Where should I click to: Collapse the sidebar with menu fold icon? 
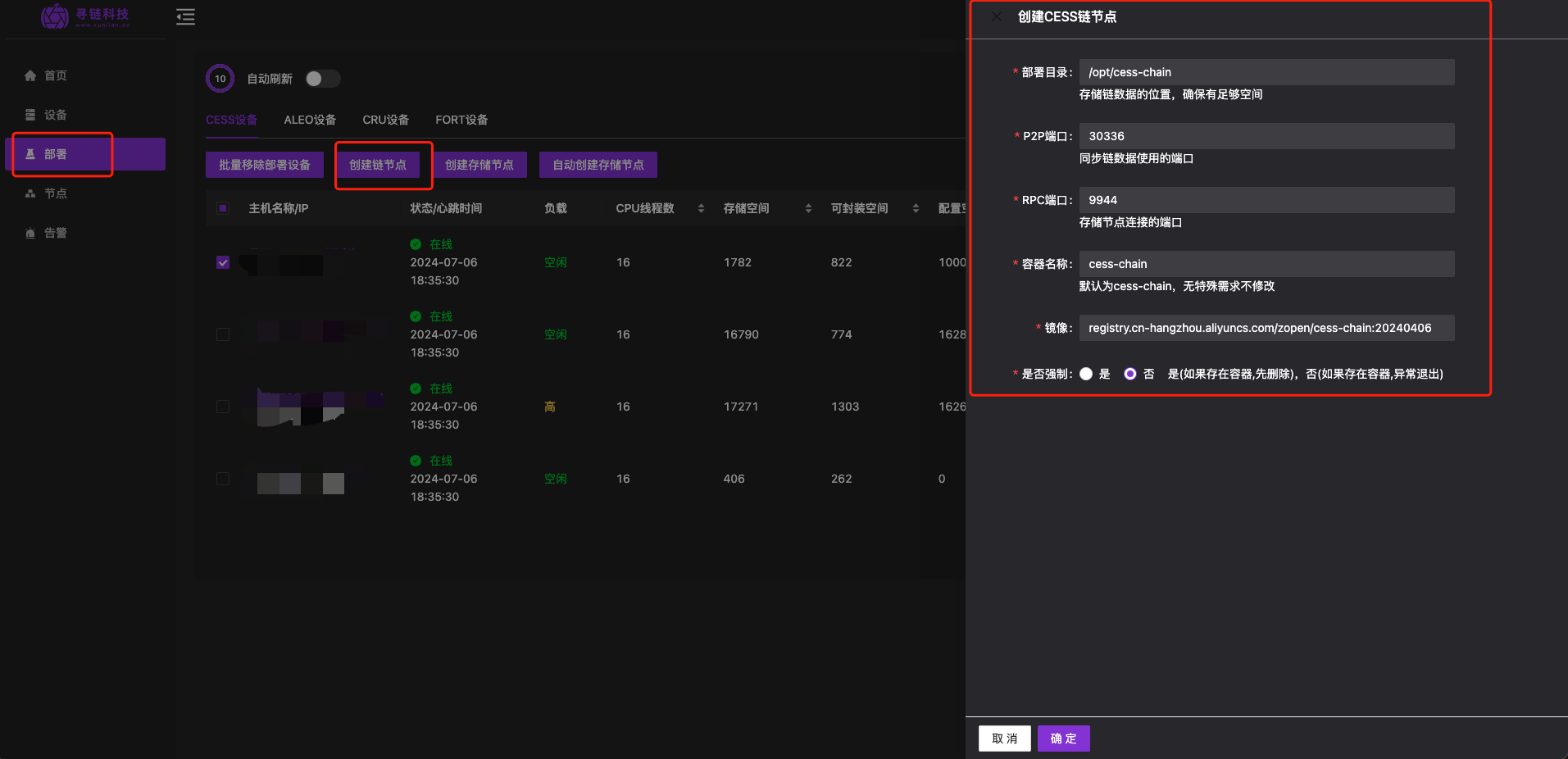pyautogui.click(x=186, y=16)
